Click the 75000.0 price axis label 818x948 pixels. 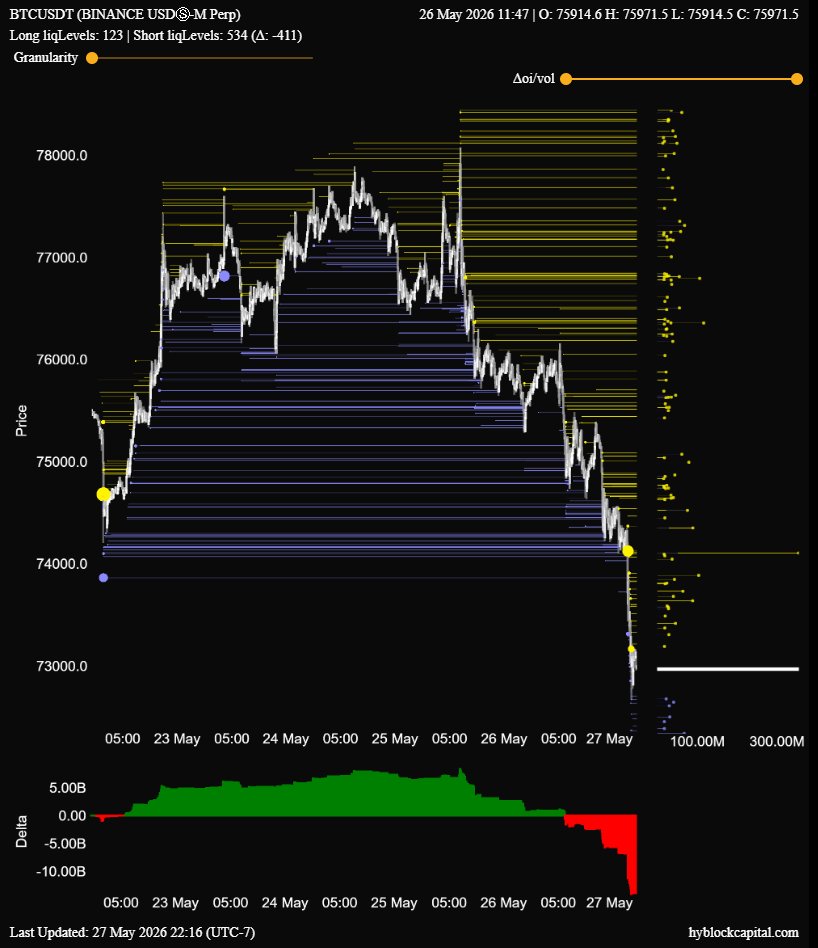tap(62, 462)
